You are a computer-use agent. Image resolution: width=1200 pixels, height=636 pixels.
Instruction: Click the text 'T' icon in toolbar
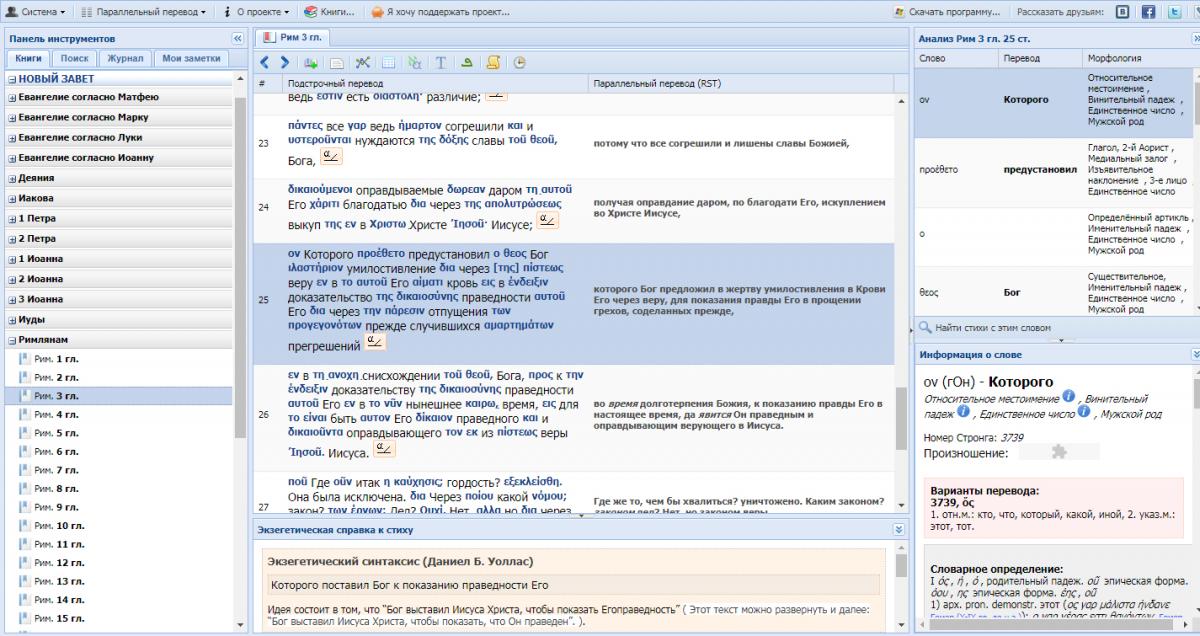[440, 62]
